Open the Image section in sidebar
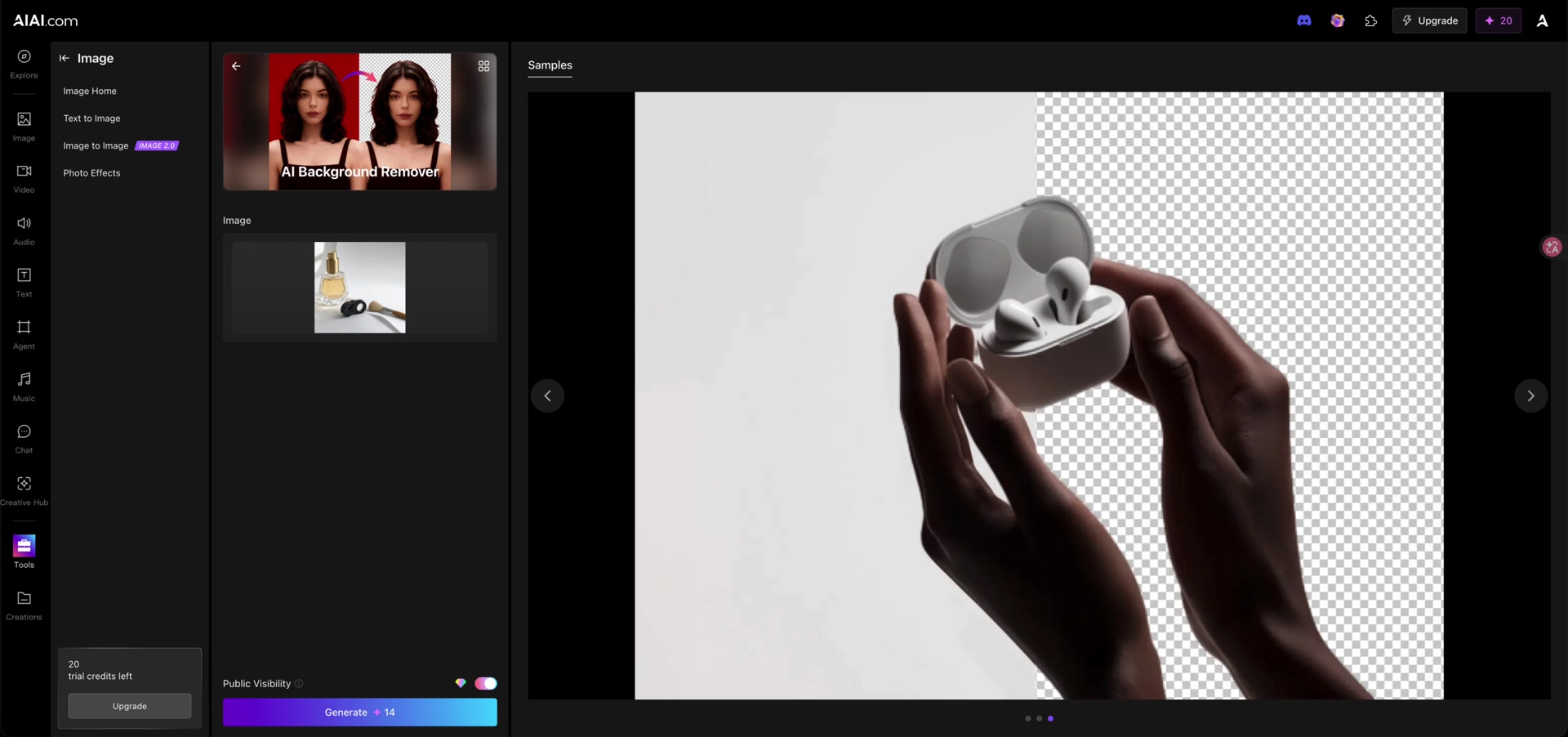 [24, 127]
